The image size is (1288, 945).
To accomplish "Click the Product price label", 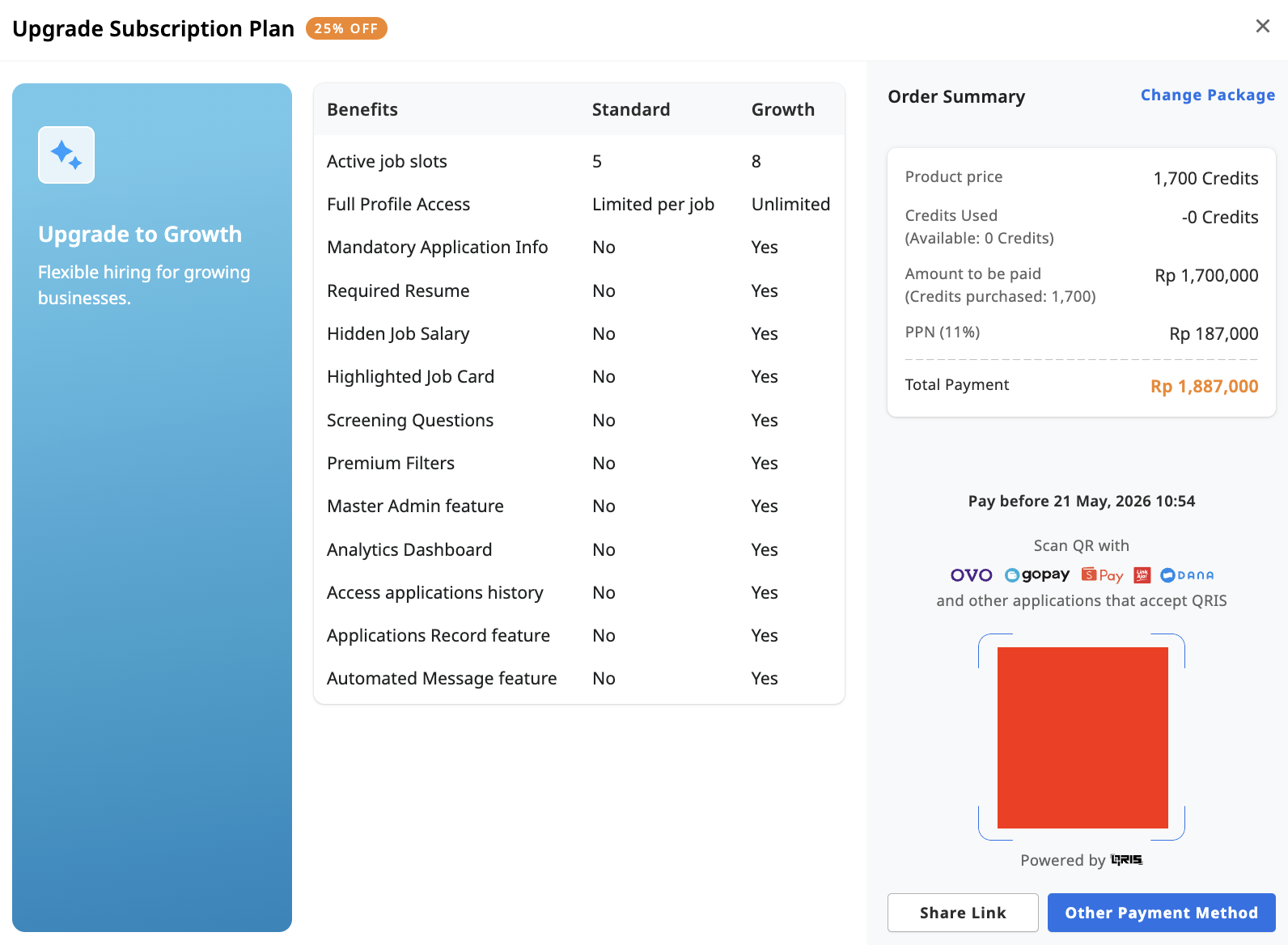I will (x=954, y=177).
